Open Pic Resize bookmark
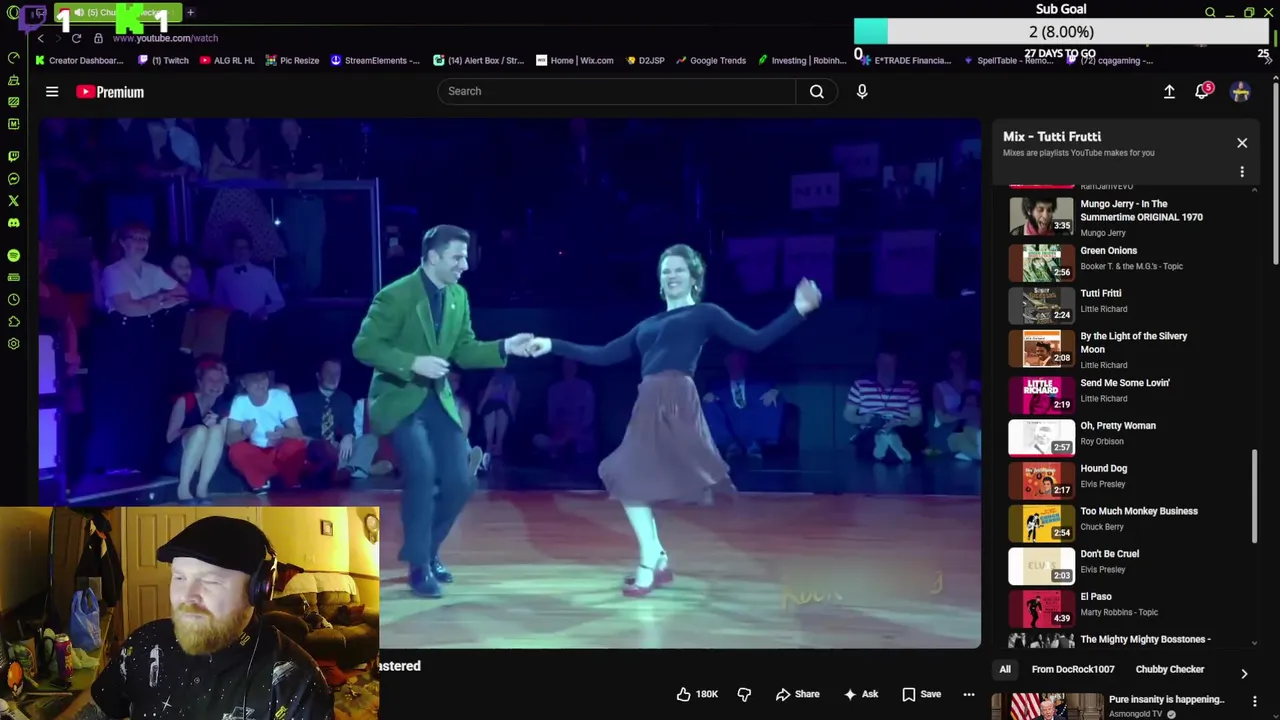Viewport: 1280px width, 720px height. pyautogui.click(x=292, y=60)
